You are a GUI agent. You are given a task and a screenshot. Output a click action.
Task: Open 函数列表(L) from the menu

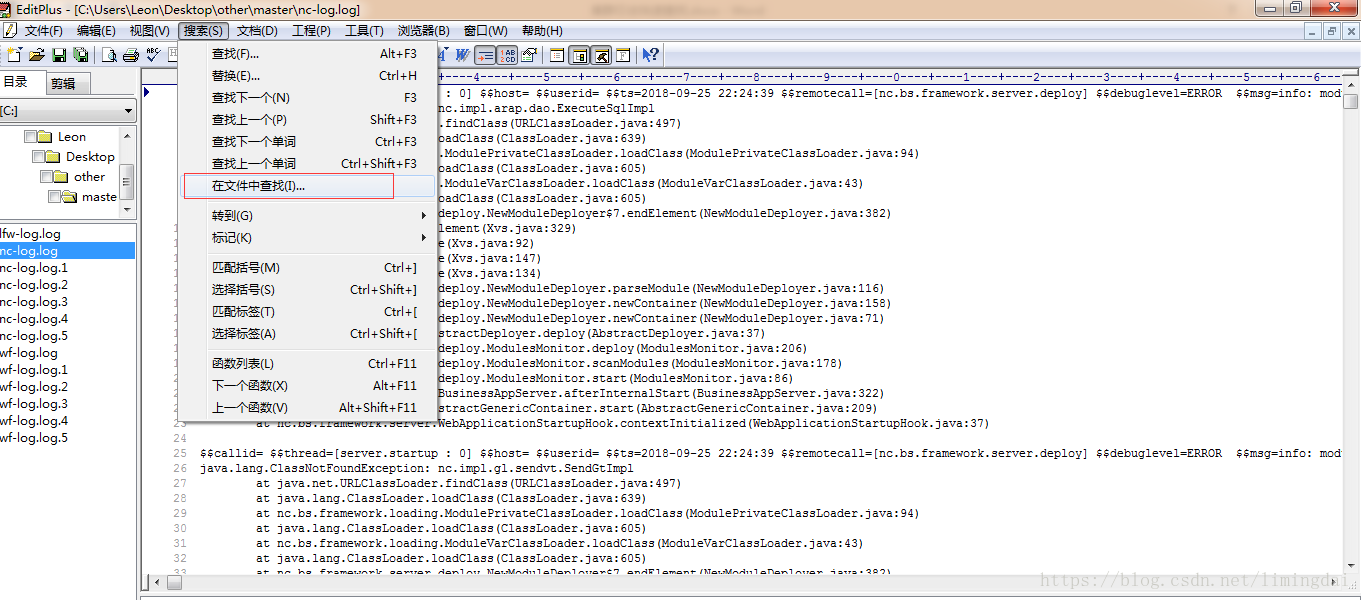coord(307,364)
